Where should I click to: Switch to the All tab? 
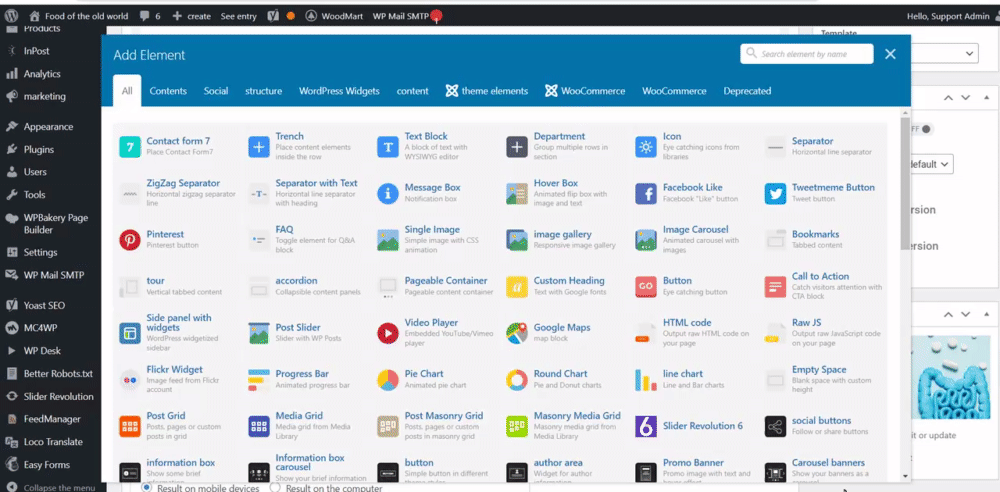pyautogui.click(x=127, y=91)
